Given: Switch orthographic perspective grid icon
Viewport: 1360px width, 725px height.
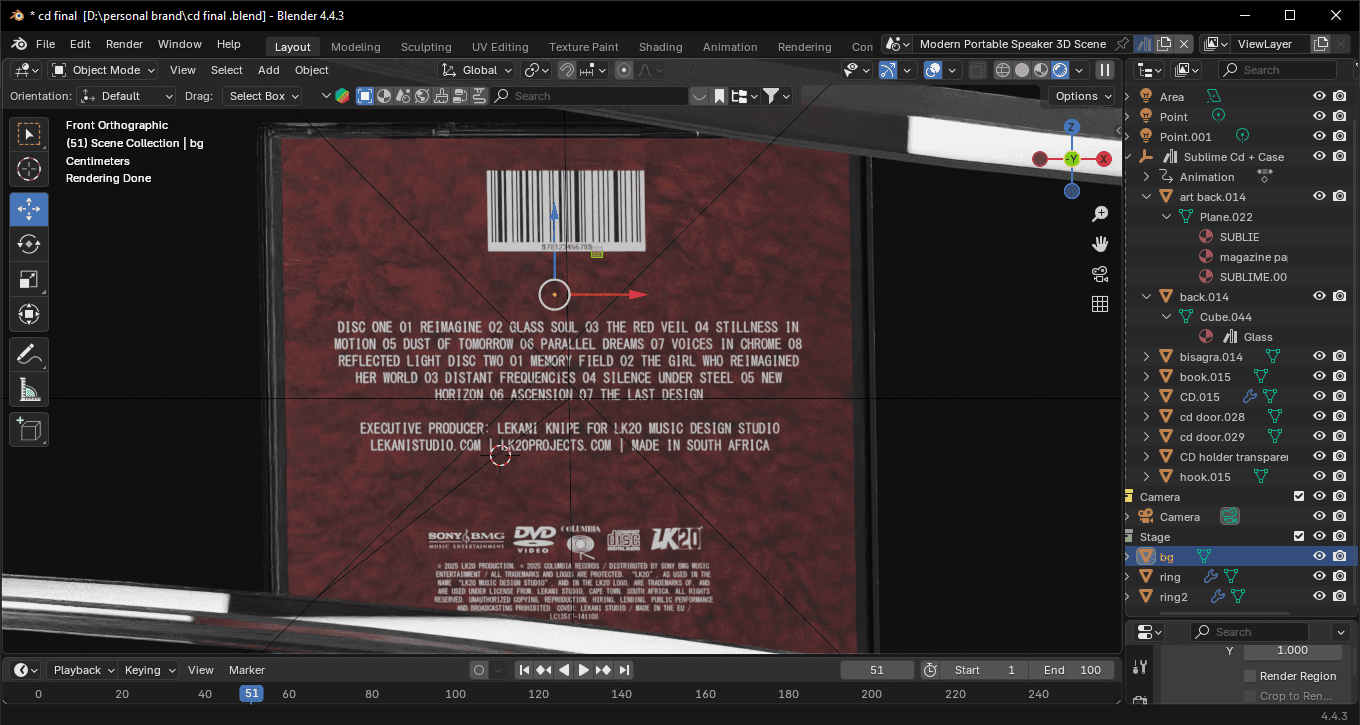Looking at the screenshot, I should [1100, 304].
